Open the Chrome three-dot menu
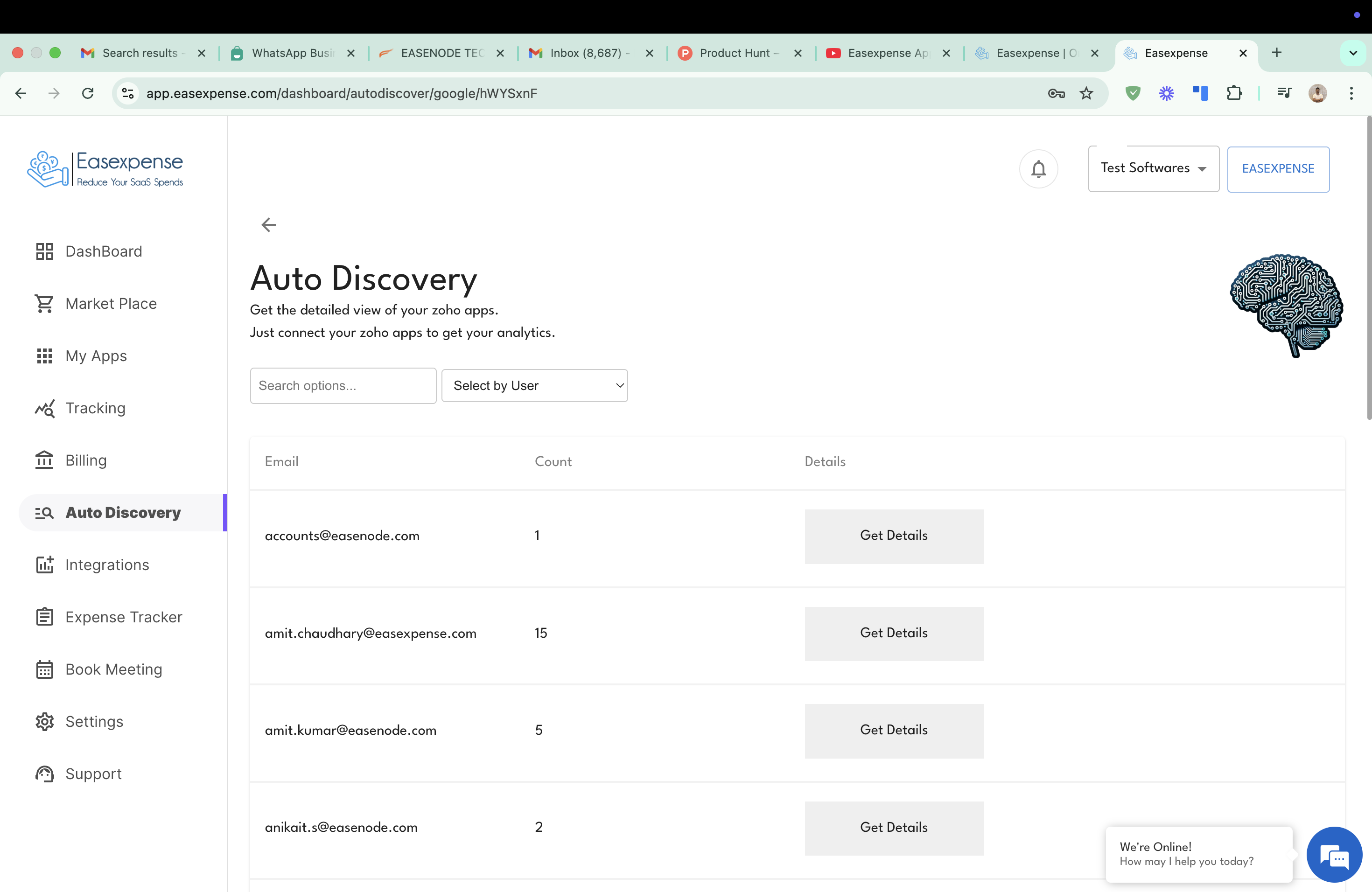 coord(1351,93)
